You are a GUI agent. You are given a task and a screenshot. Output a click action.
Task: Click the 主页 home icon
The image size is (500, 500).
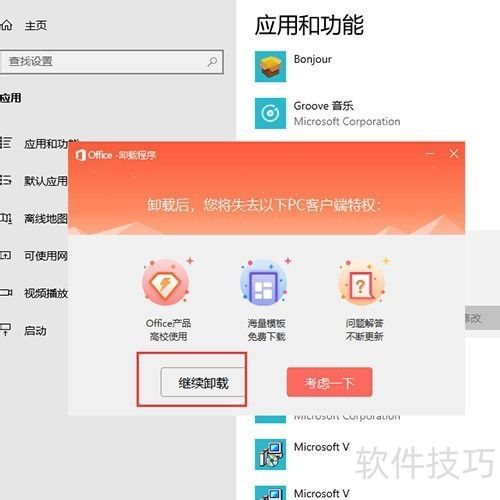6,25
